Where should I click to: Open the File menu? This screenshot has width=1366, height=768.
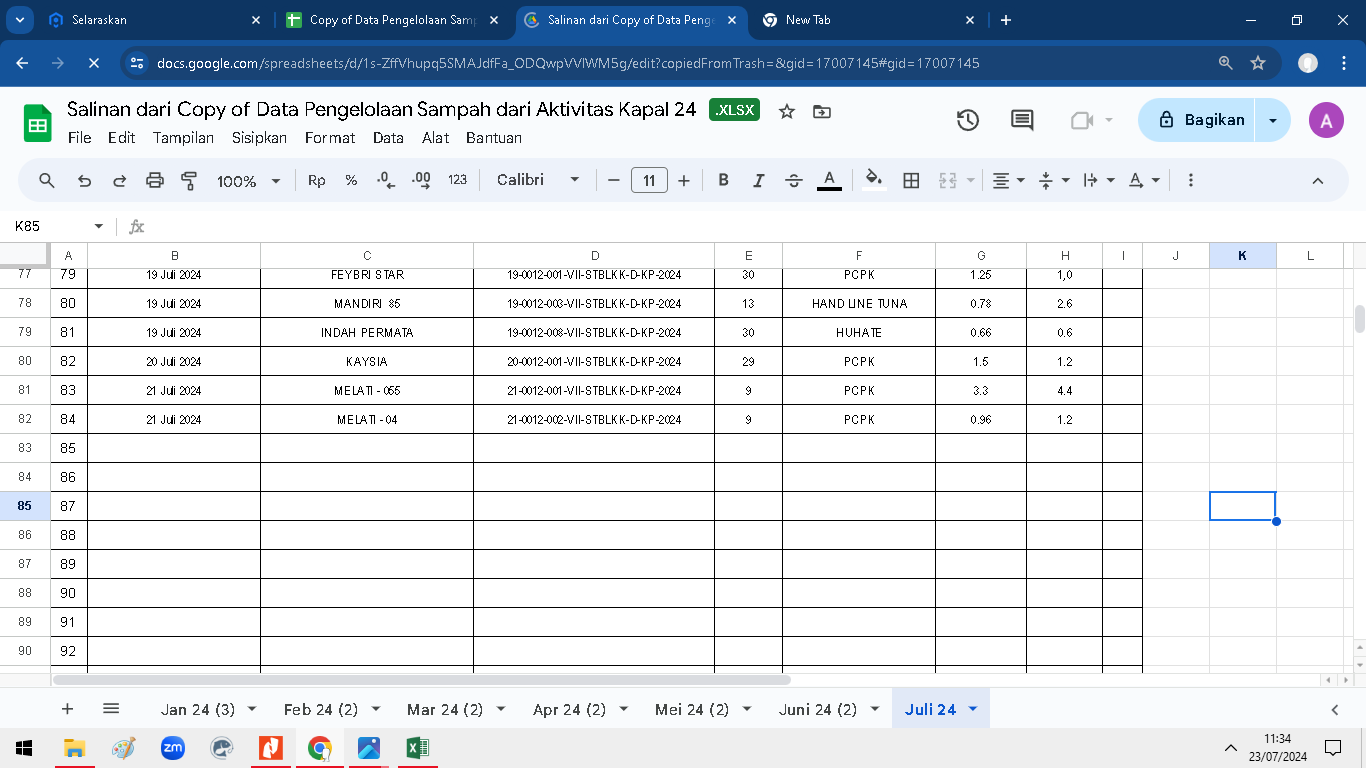coord(80,138)
